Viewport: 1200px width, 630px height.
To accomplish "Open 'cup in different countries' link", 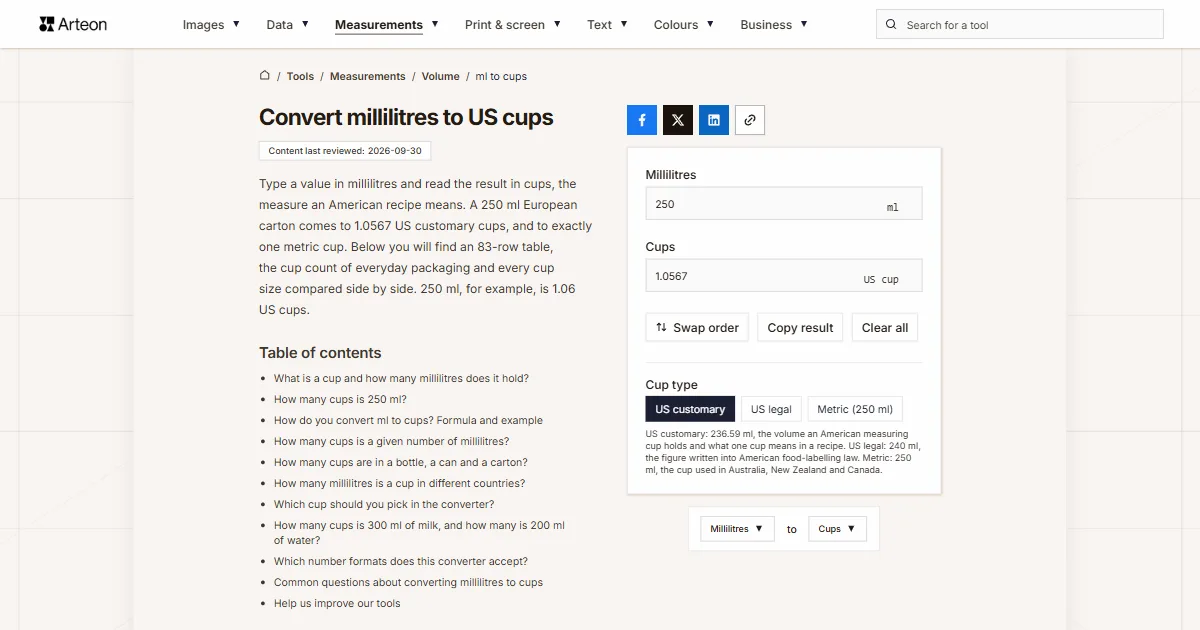I will coord(399,483).
